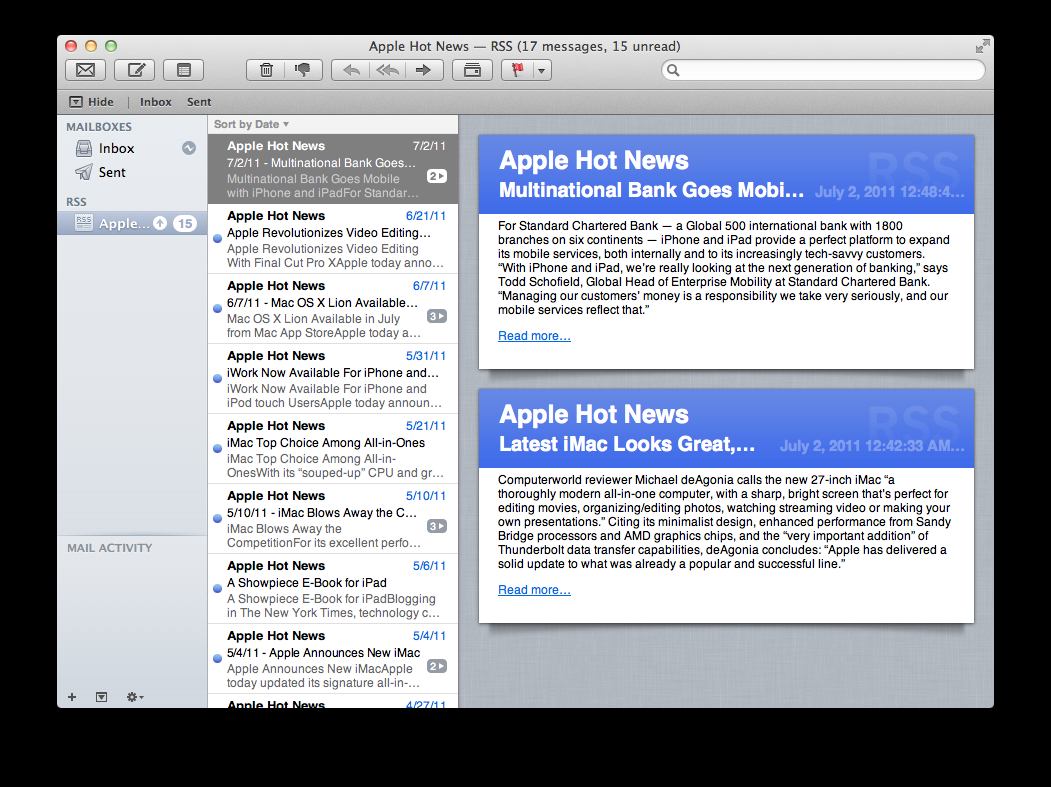Viewport: 1051px width, 787px height.
Task: Delete message with the trash icon
Action: coord(266,70)
